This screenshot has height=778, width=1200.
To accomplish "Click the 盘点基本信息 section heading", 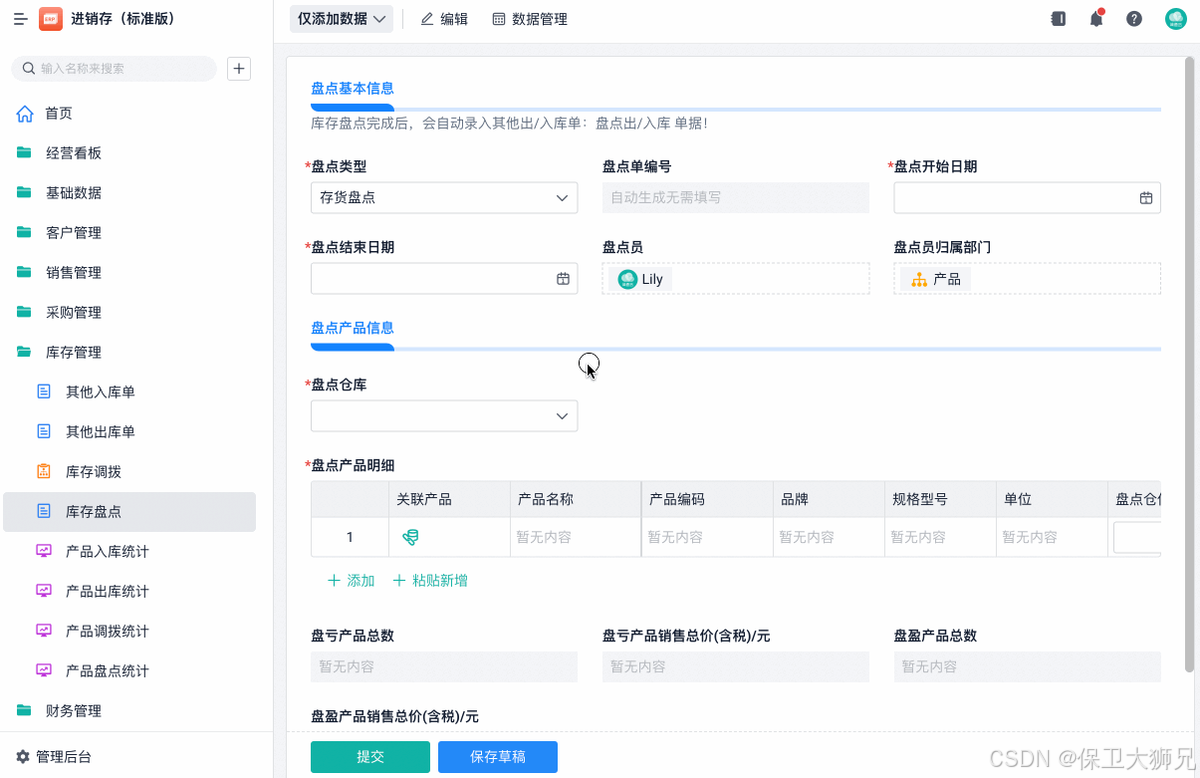I will point(352,88).
